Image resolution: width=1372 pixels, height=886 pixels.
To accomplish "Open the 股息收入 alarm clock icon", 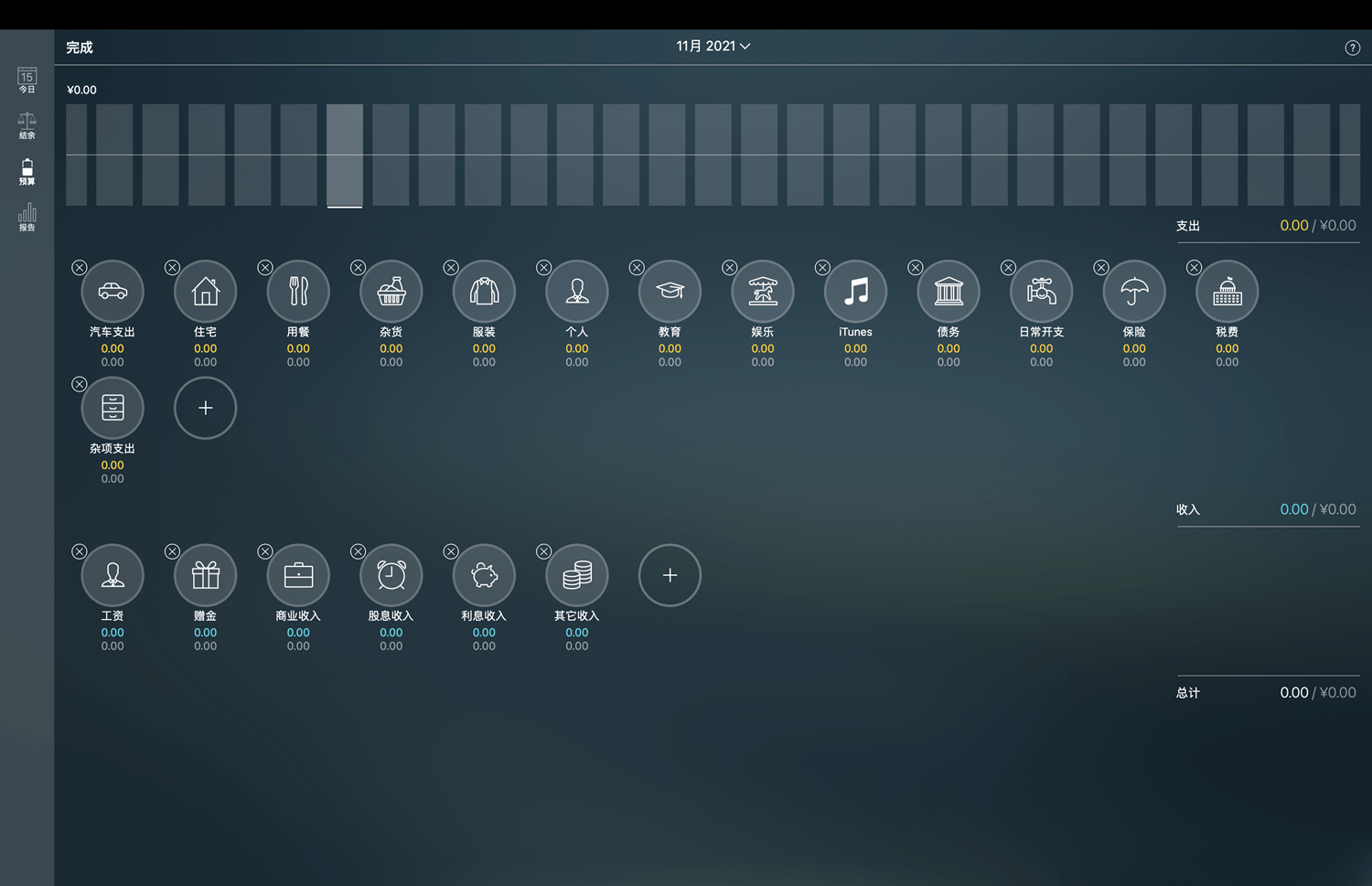I will click(x=391, y=575).
